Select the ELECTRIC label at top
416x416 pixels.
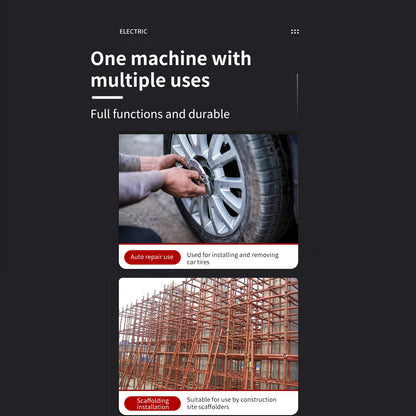pos(133,32)
